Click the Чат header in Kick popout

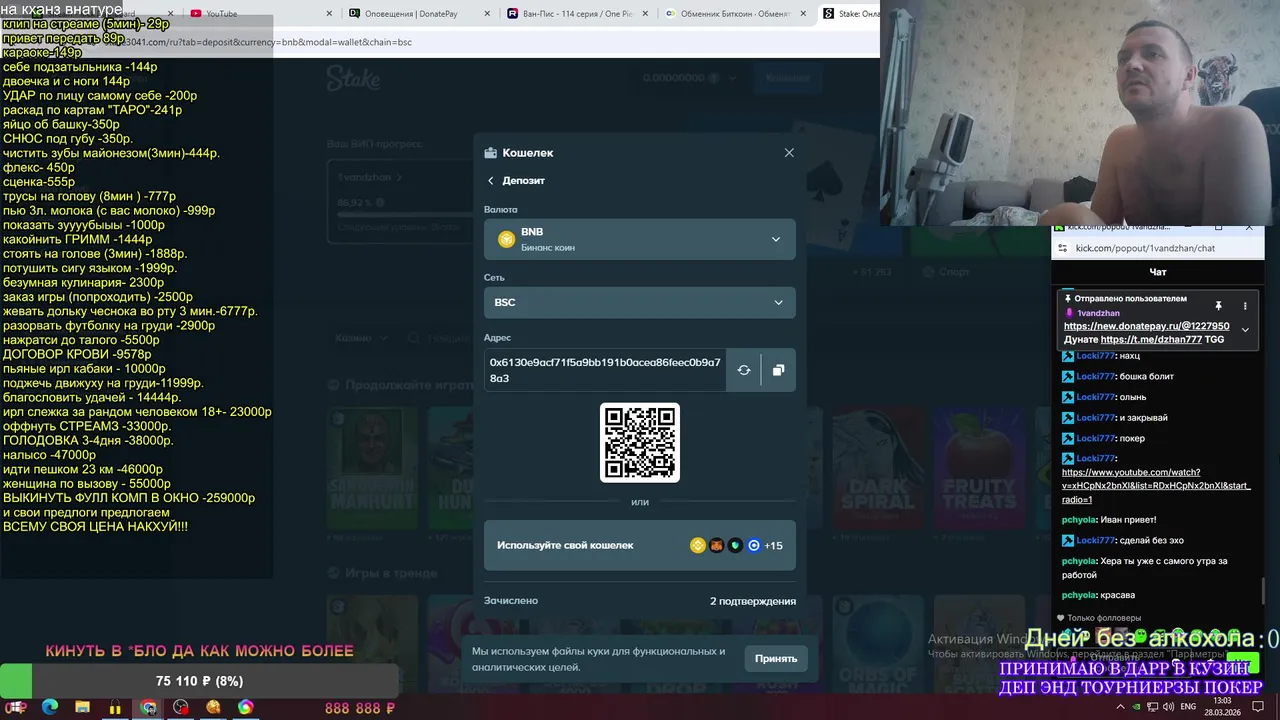coord(1157,272)
